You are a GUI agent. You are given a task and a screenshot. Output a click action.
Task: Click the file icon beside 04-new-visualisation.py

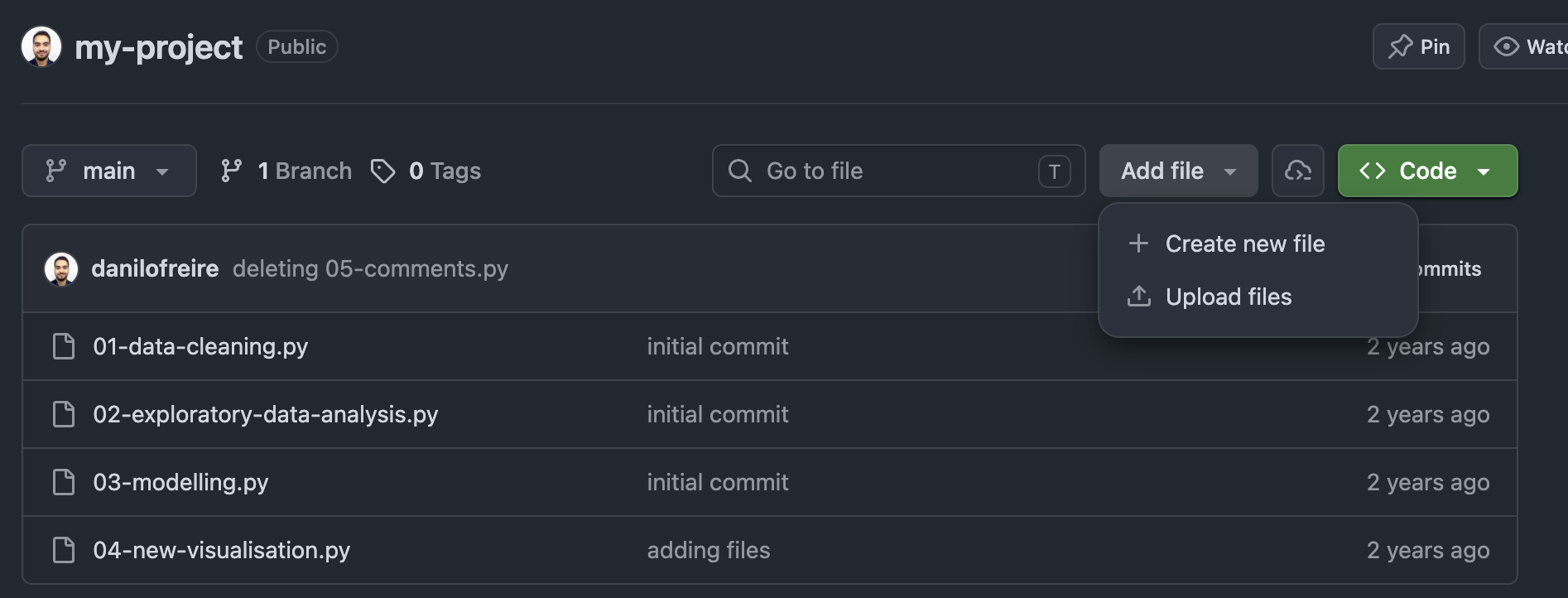(64, 550)
